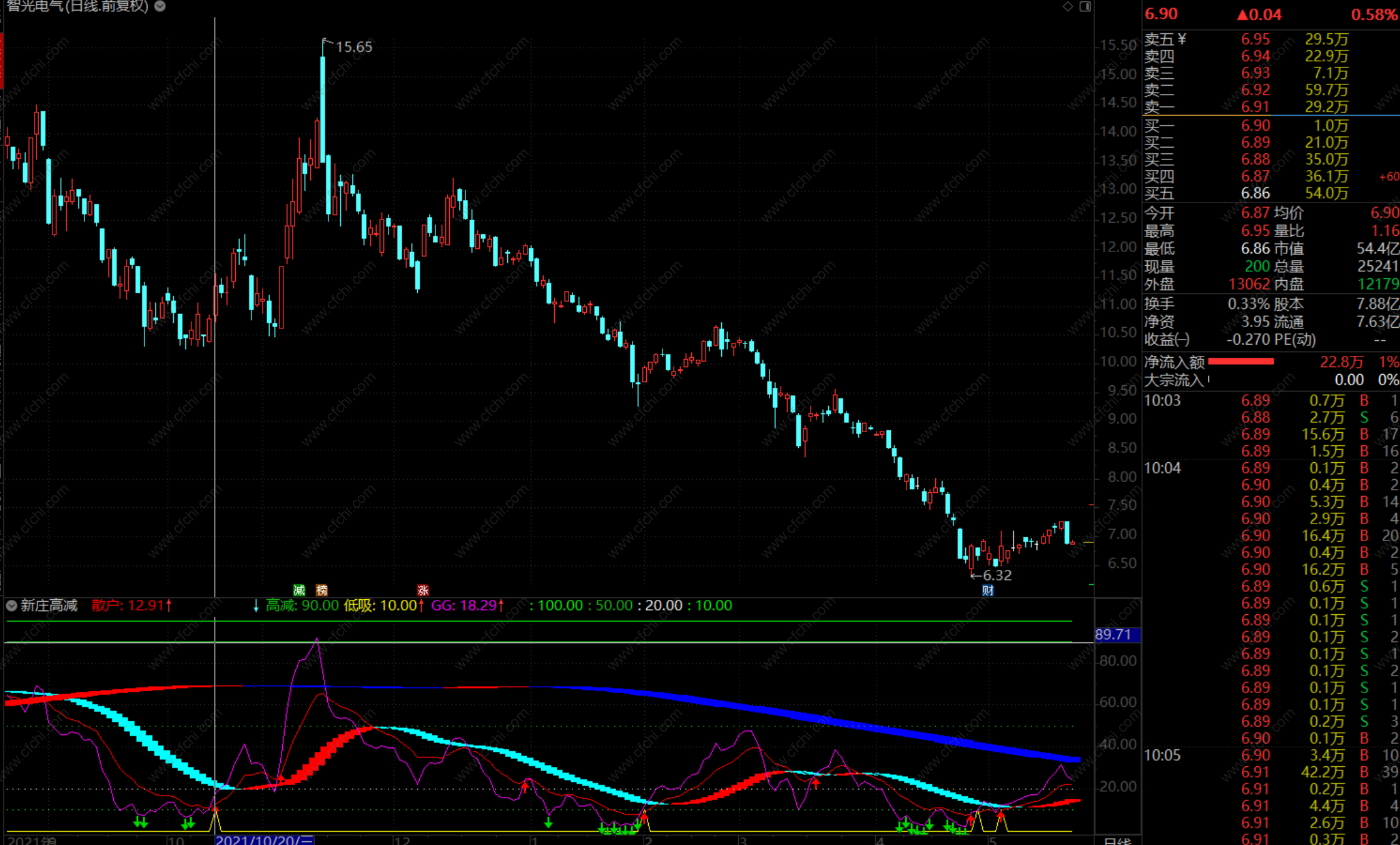Click the 散户 indicator value label
1400x845 pixels.
[131, 605]
